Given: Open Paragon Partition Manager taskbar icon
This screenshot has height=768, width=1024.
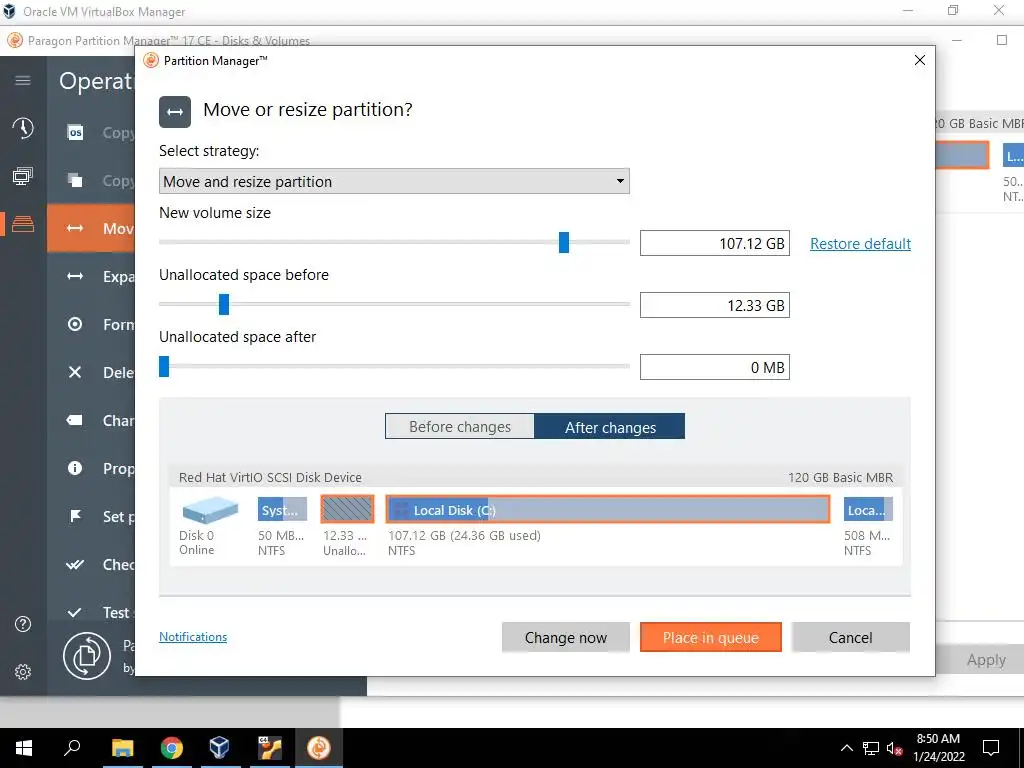Looking at the screenshot, I should click(319, 748).
